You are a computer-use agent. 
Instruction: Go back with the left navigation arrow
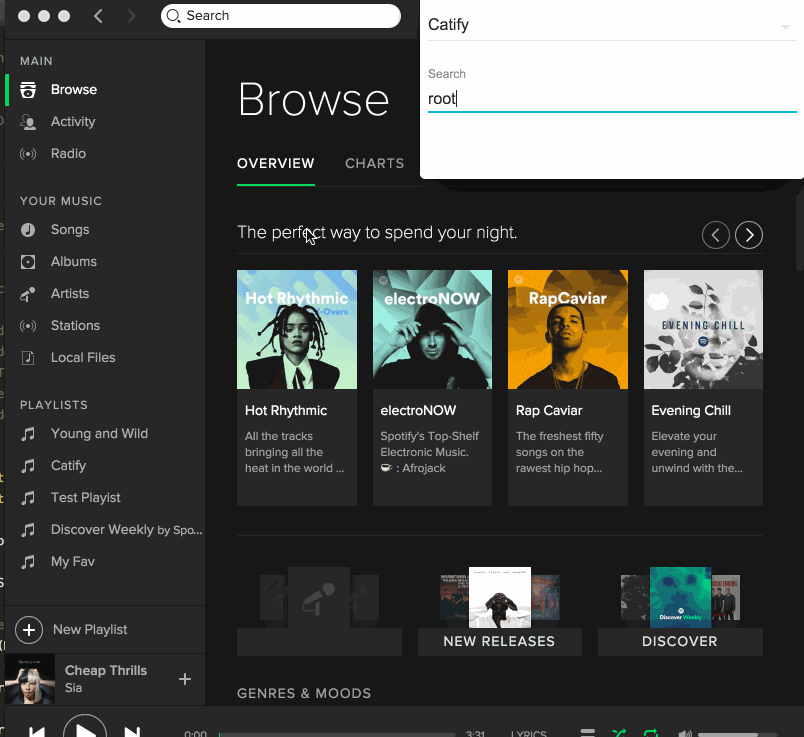pos(98,16)
